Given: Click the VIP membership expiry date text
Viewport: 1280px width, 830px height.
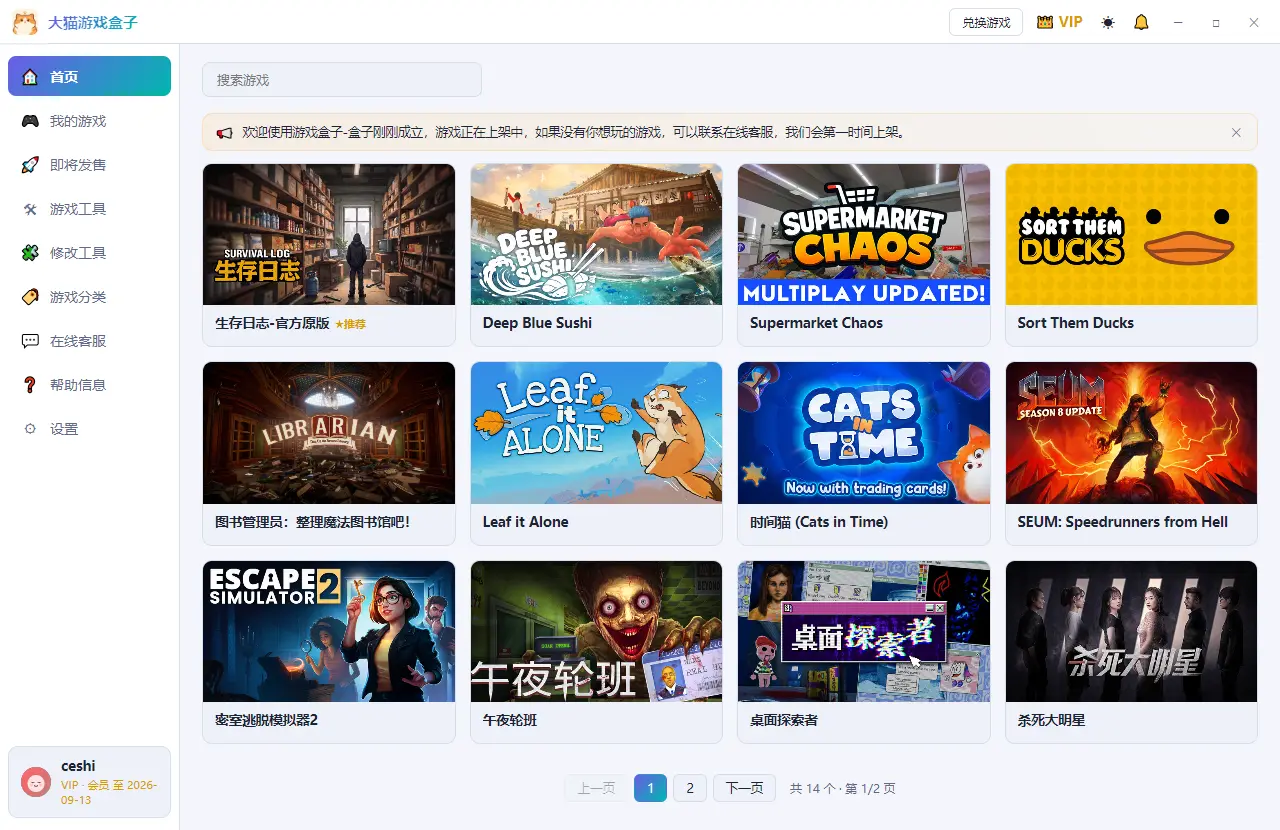Looking at the screenshot, I should (109, 792).
